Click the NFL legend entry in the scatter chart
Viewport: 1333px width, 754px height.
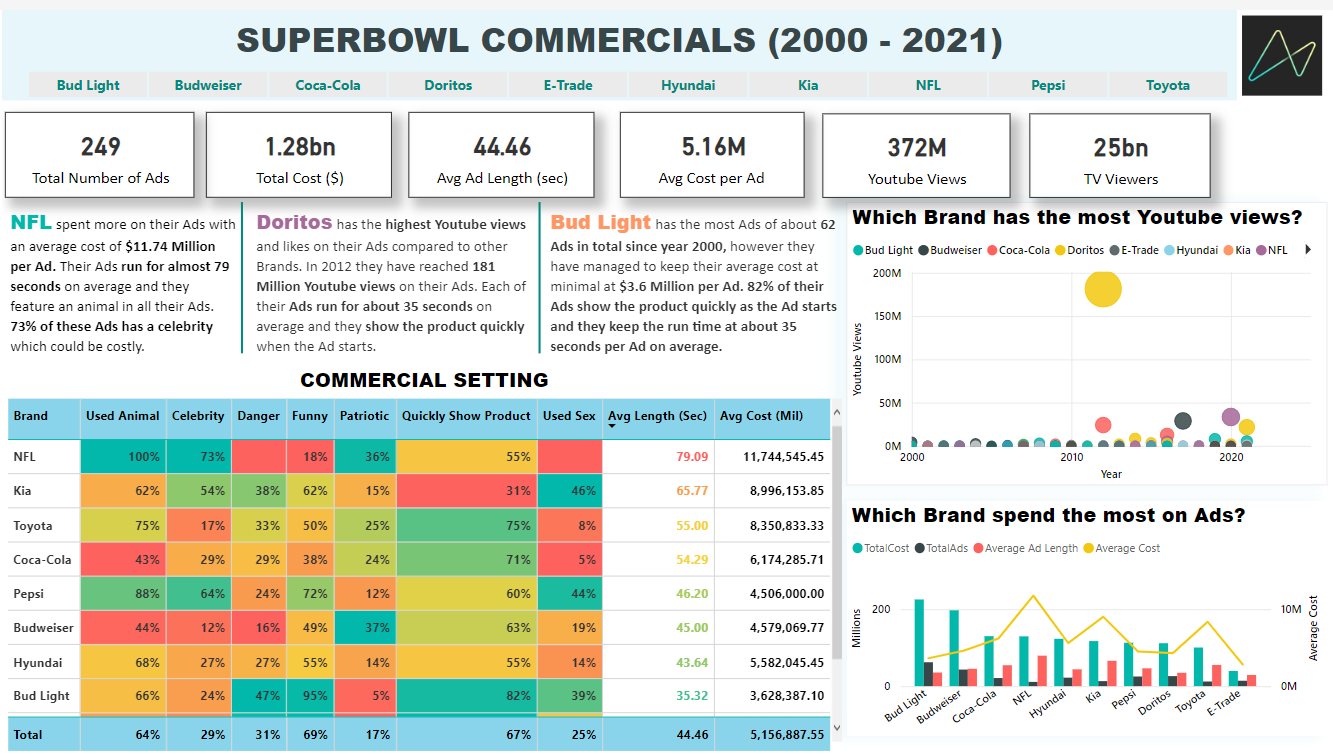pyautogui.click(x=1272, y=250)
